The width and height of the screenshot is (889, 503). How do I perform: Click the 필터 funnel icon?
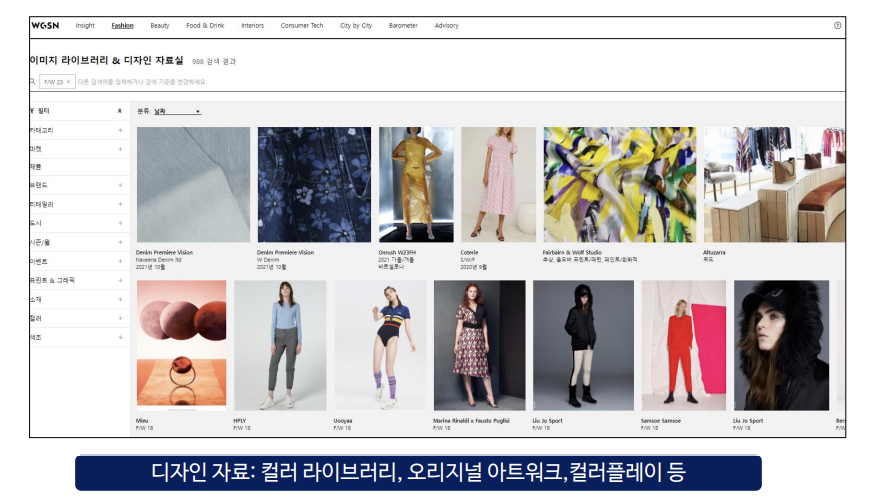(32, 111)
